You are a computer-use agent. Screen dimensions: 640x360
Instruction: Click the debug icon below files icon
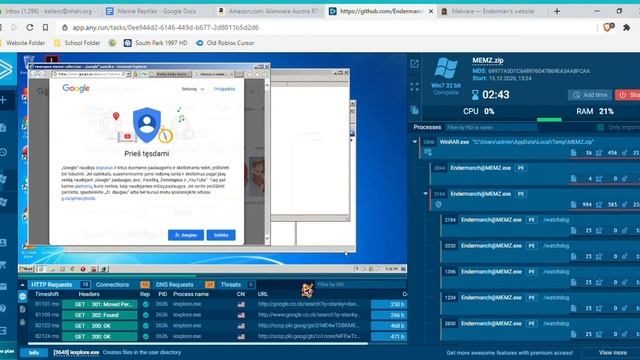[x=22, y=322]
